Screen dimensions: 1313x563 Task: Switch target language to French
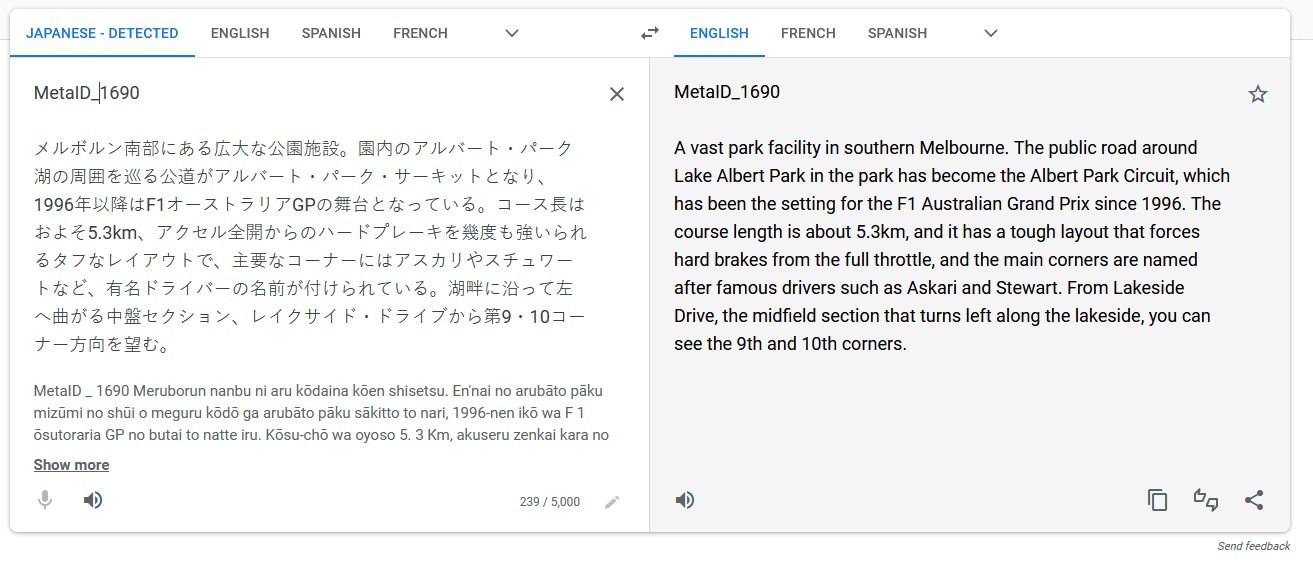808,33
